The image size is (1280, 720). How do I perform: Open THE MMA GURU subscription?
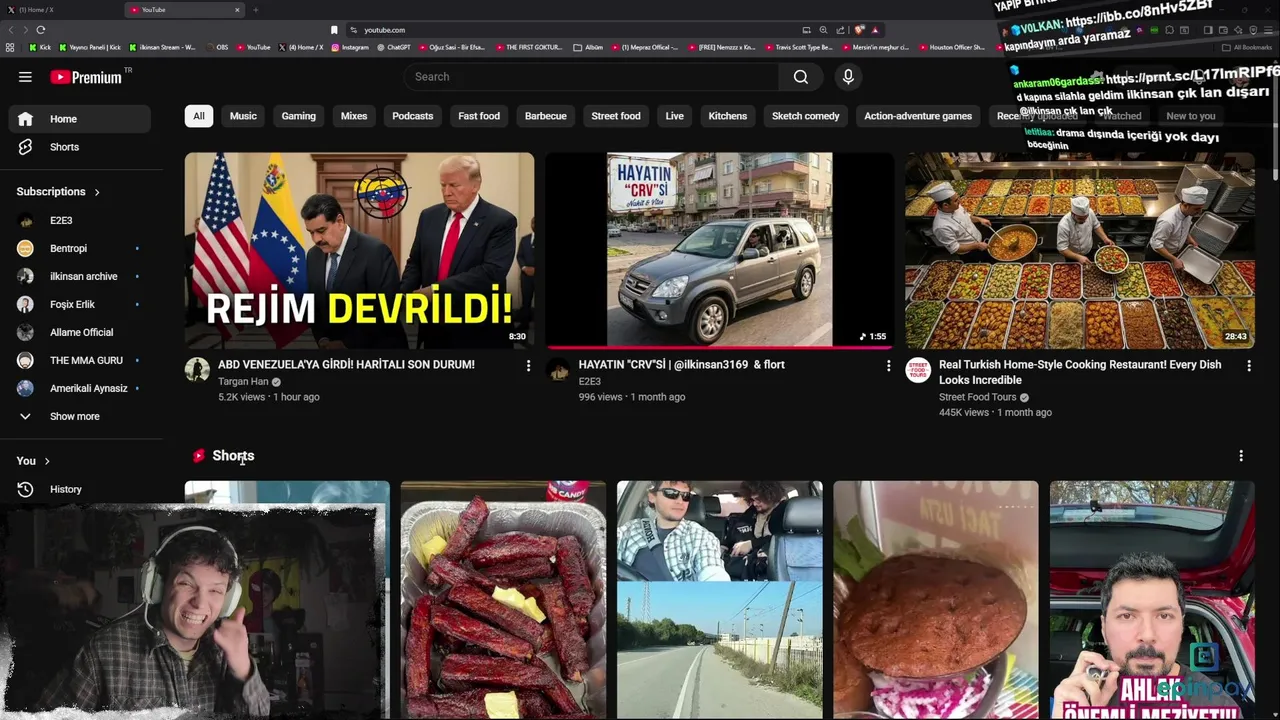tap(80, 360)
